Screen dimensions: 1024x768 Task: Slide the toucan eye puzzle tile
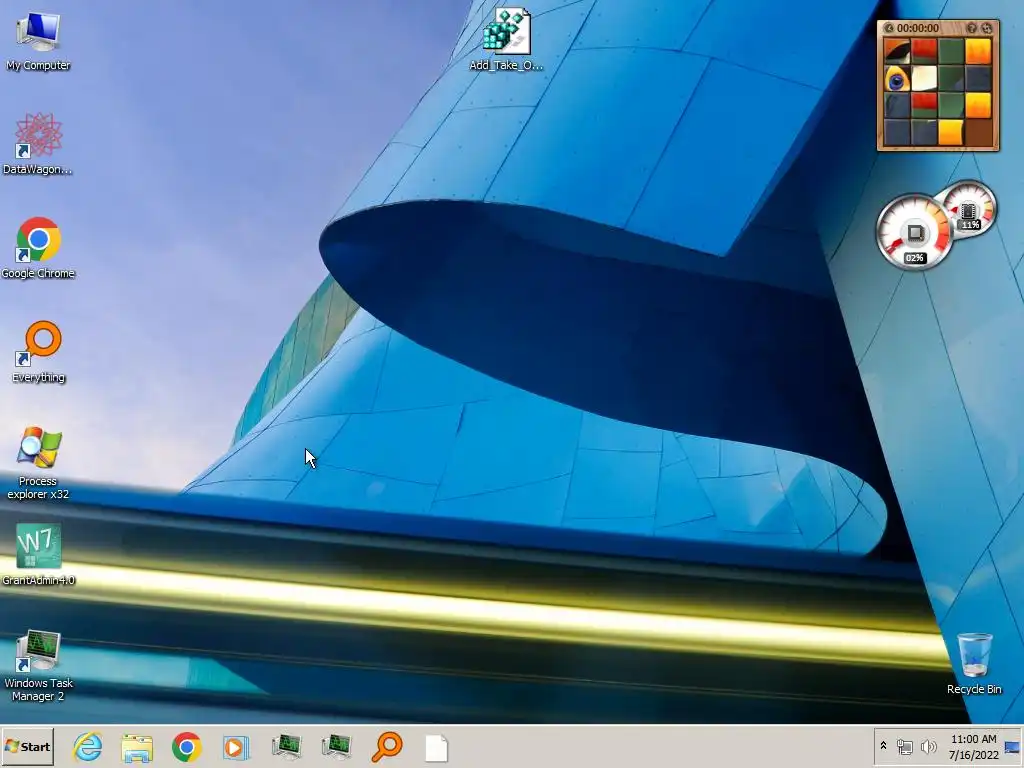897,79
